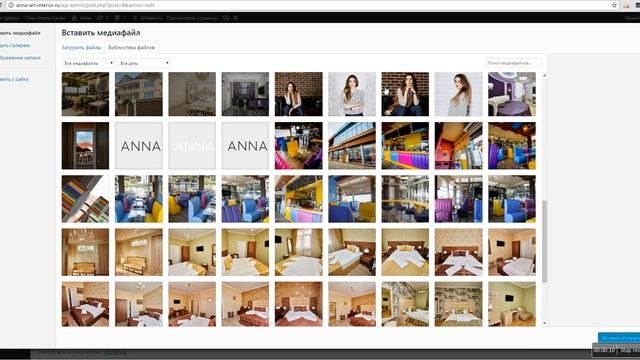Select the purple room with round ceiling thumbnail
Viewport: 640px width, 360px height.
512,94
